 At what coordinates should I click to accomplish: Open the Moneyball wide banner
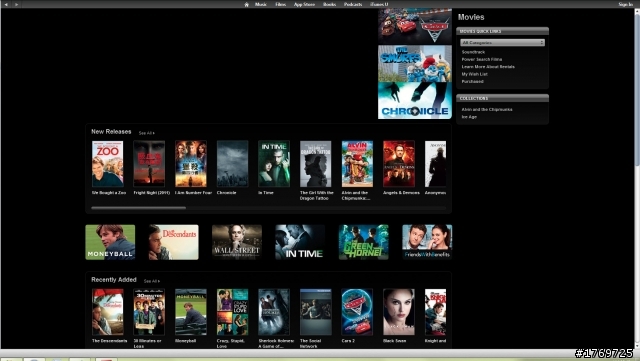coord(110,242)
